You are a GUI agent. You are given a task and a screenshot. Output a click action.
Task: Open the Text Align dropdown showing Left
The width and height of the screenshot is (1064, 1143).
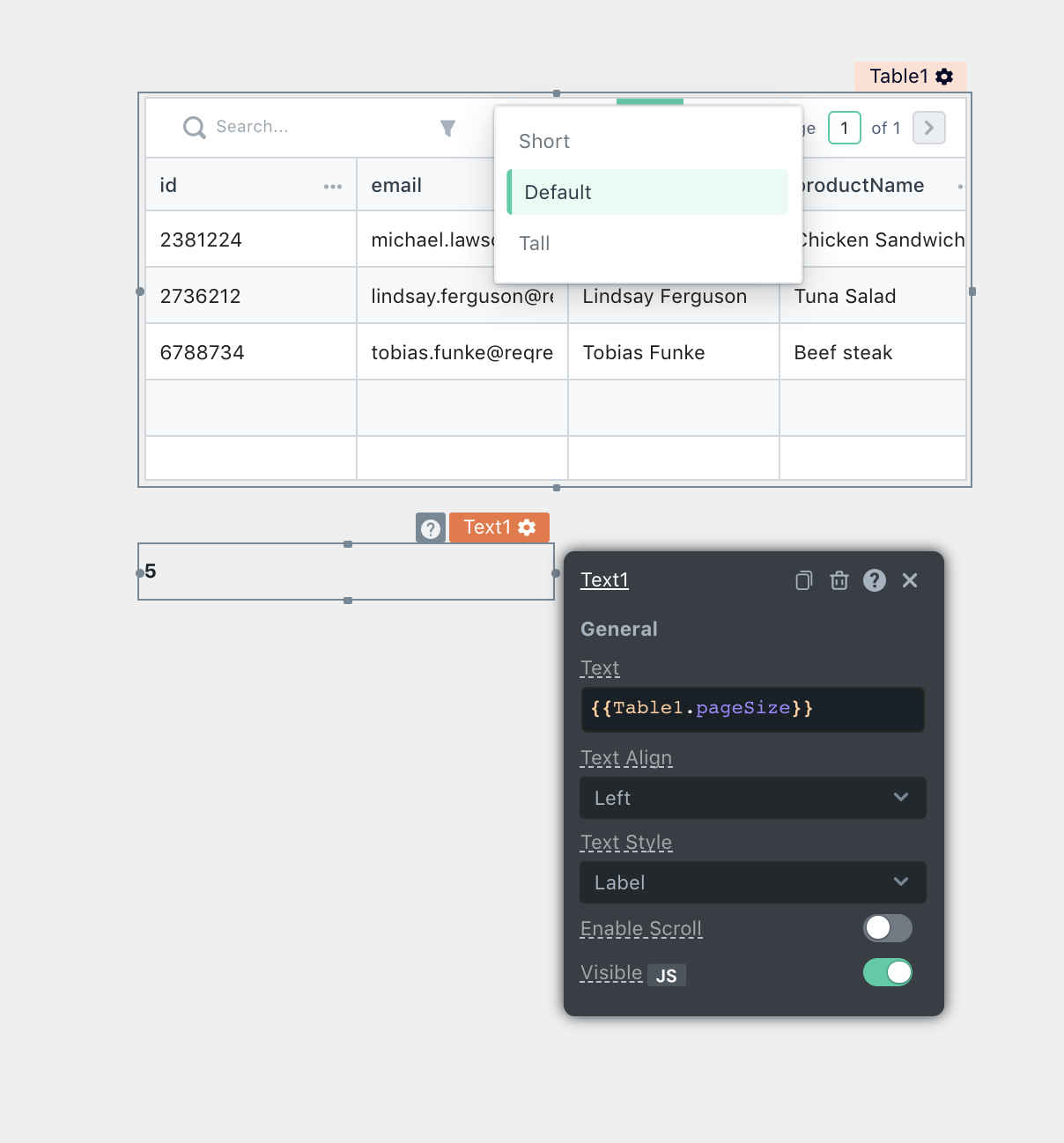tap(753, 798)
